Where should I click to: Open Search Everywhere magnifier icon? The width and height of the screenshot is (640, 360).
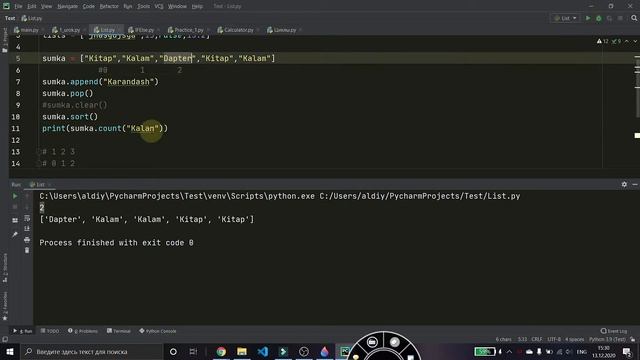634,18
